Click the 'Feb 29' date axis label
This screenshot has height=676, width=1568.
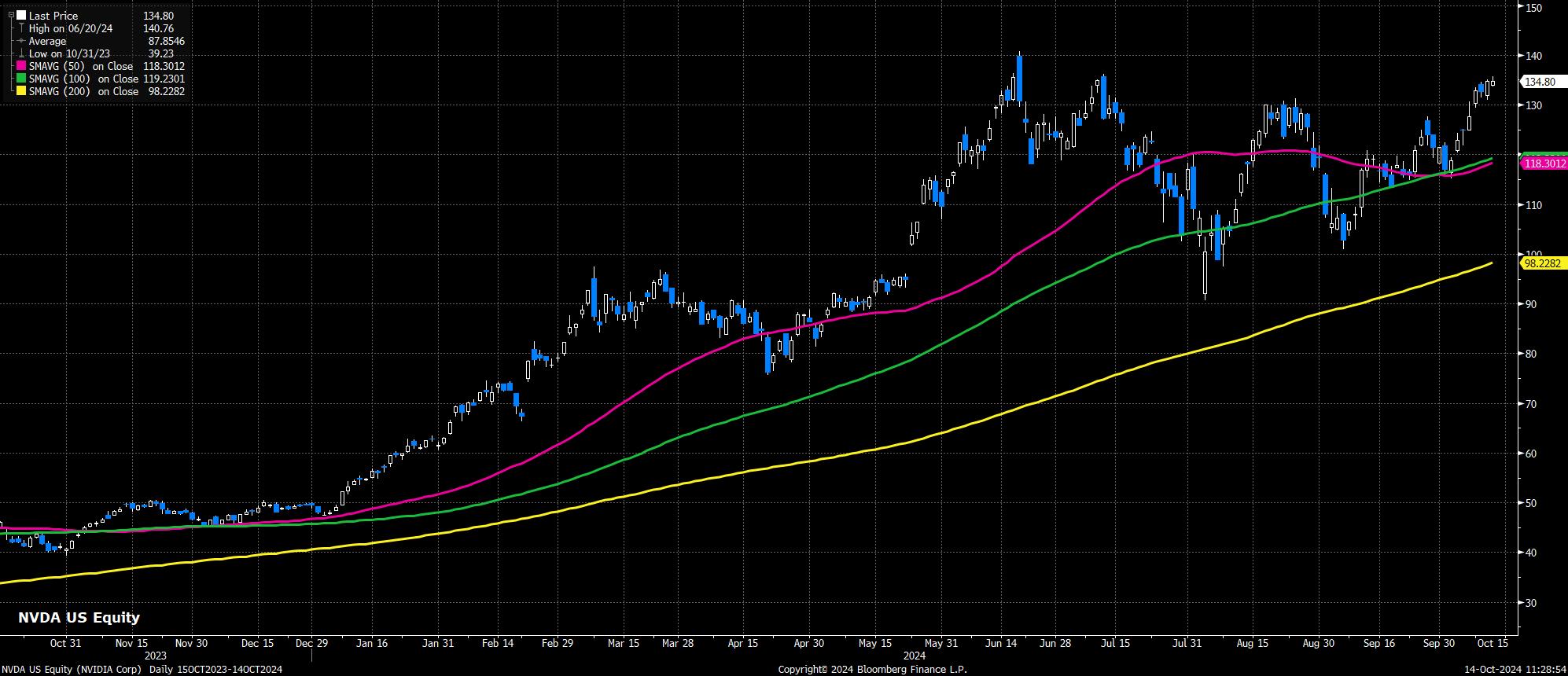click(x=557, y=643)
